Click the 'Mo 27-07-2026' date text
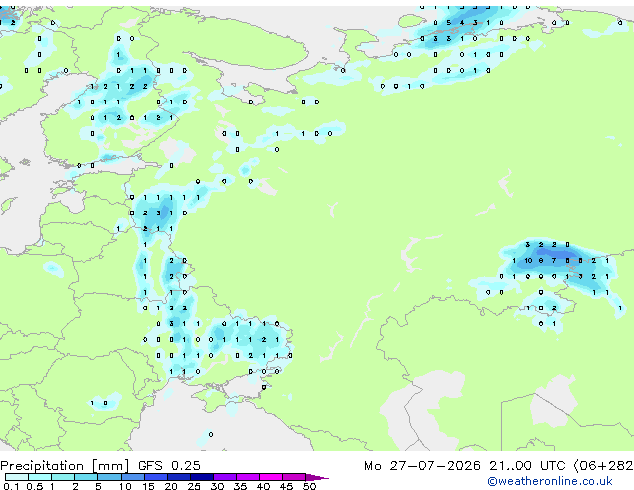 [423, 466]
